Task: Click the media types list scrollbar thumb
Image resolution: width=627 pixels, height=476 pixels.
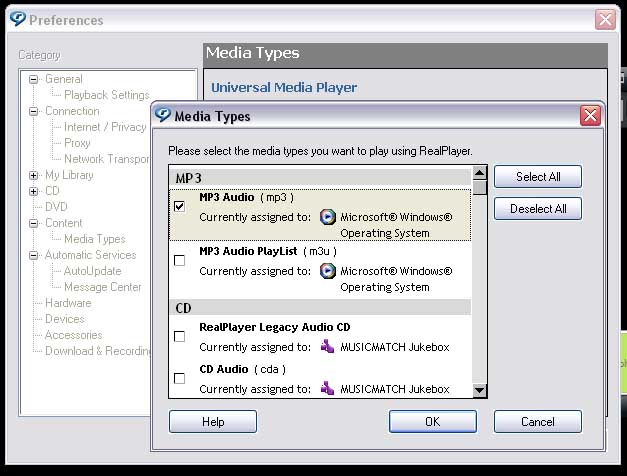Action: [x=479, y=188]
